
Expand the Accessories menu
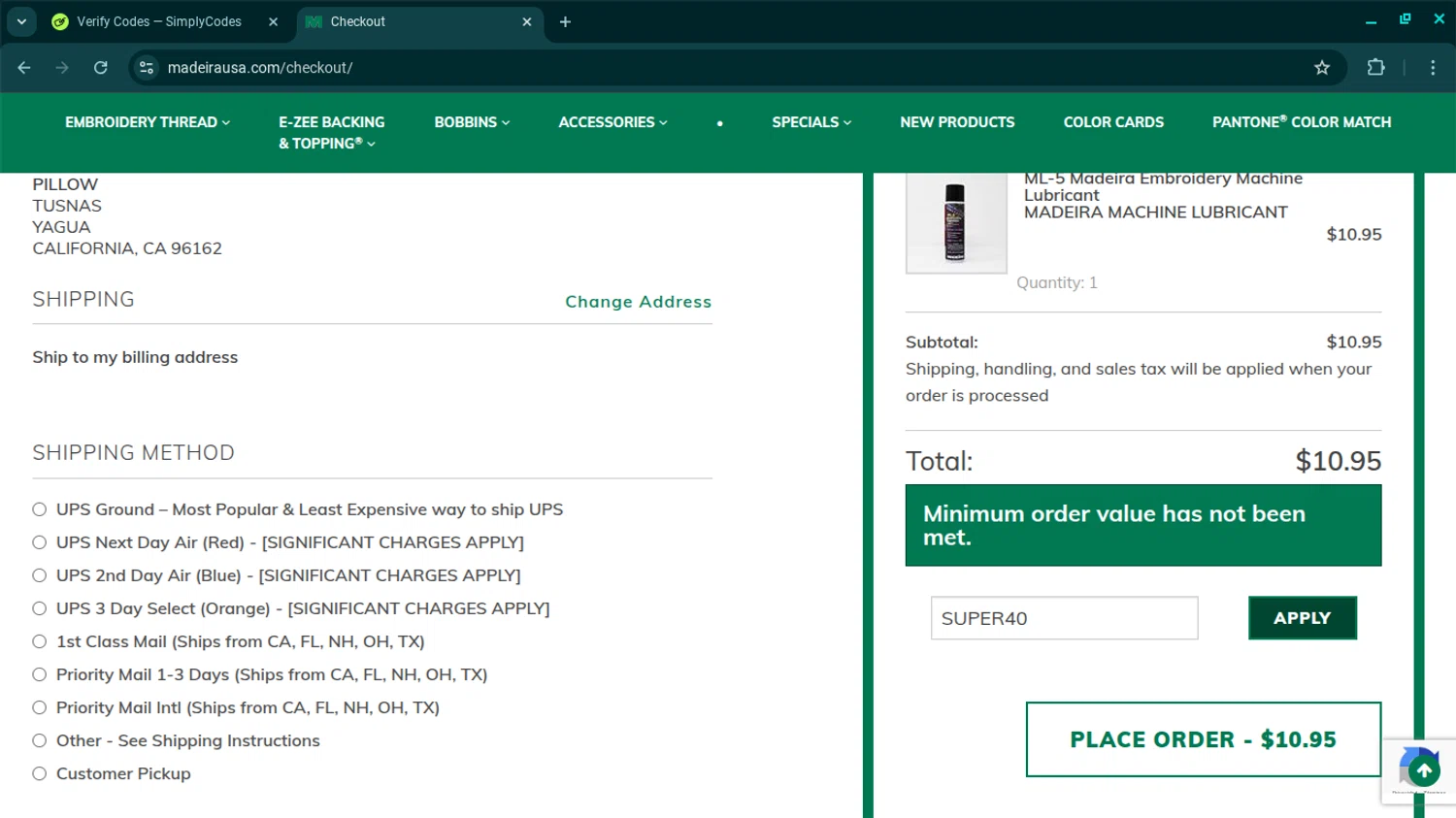coord(612,122)
